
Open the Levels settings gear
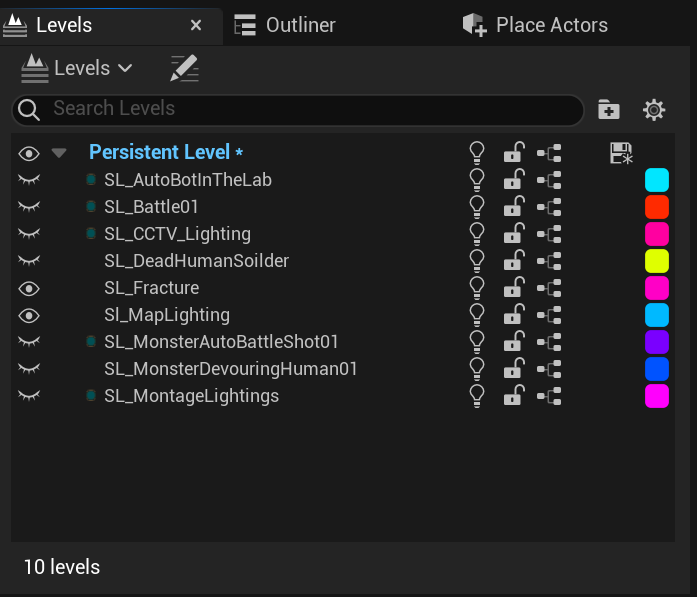654,110
